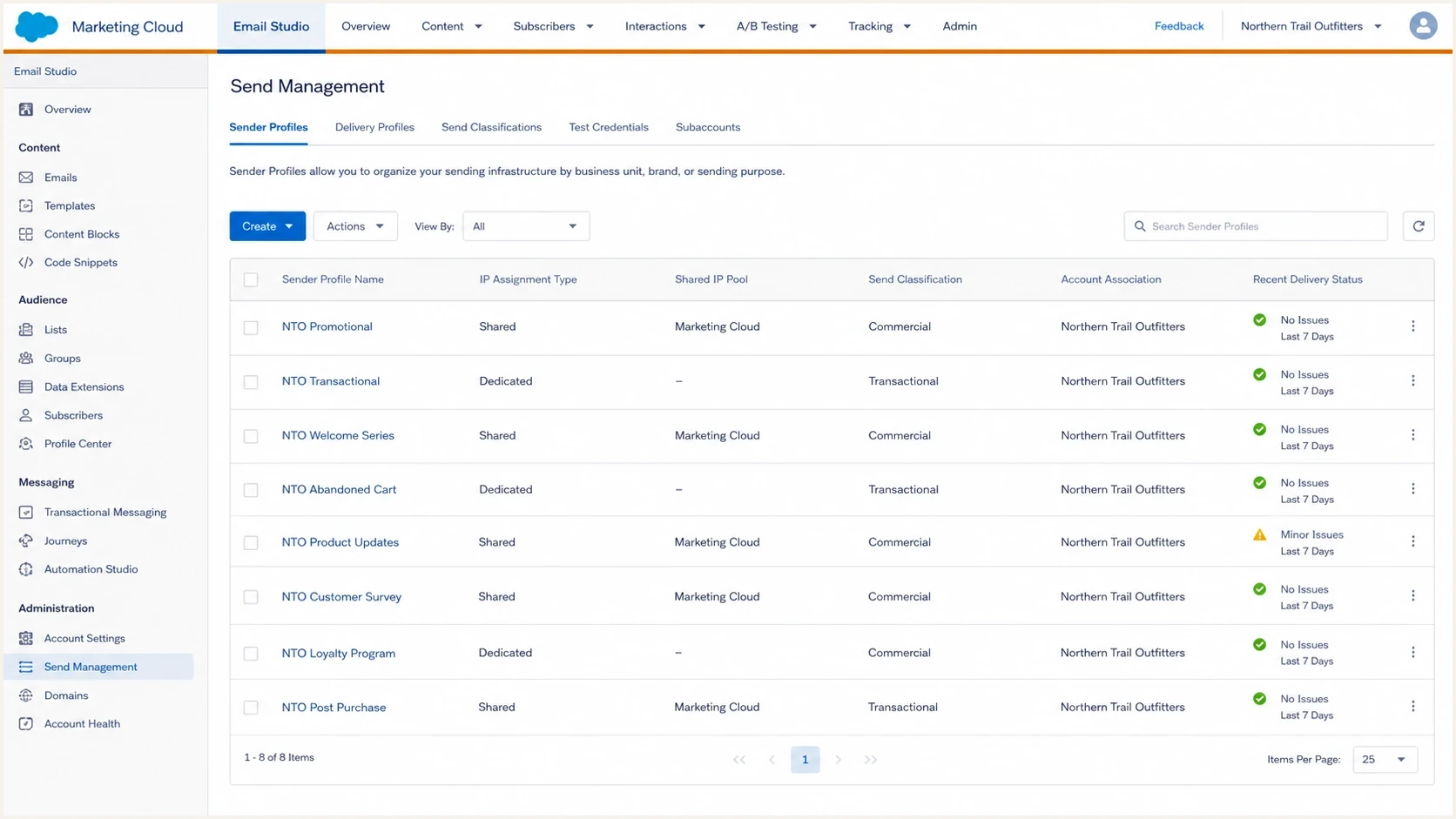Screen dimensions: 1456x819
Task: Expand the Subscribers top menu
Action: tap(553, 26)
